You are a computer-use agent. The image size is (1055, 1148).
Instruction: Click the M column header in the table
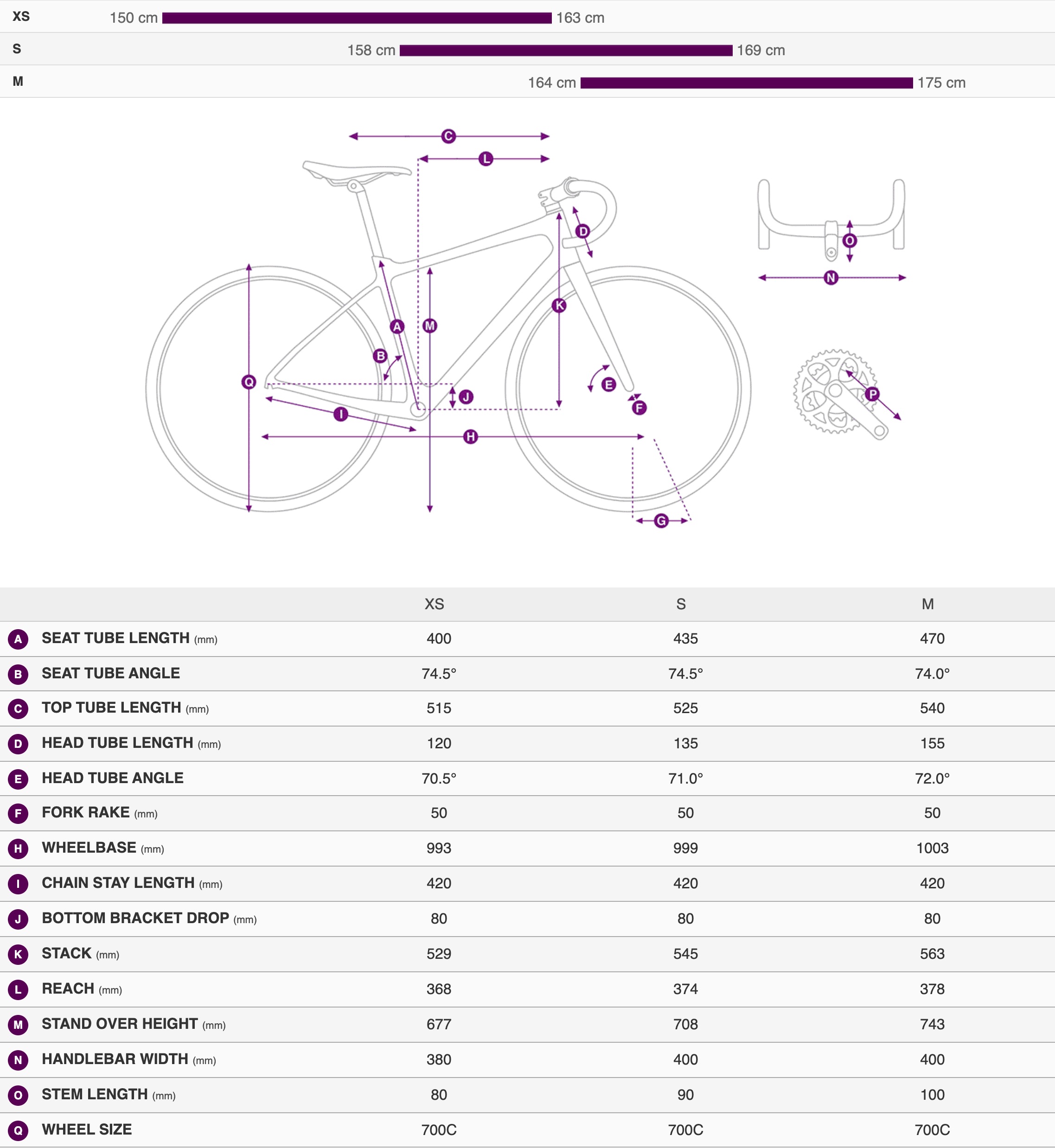(927, 604)
